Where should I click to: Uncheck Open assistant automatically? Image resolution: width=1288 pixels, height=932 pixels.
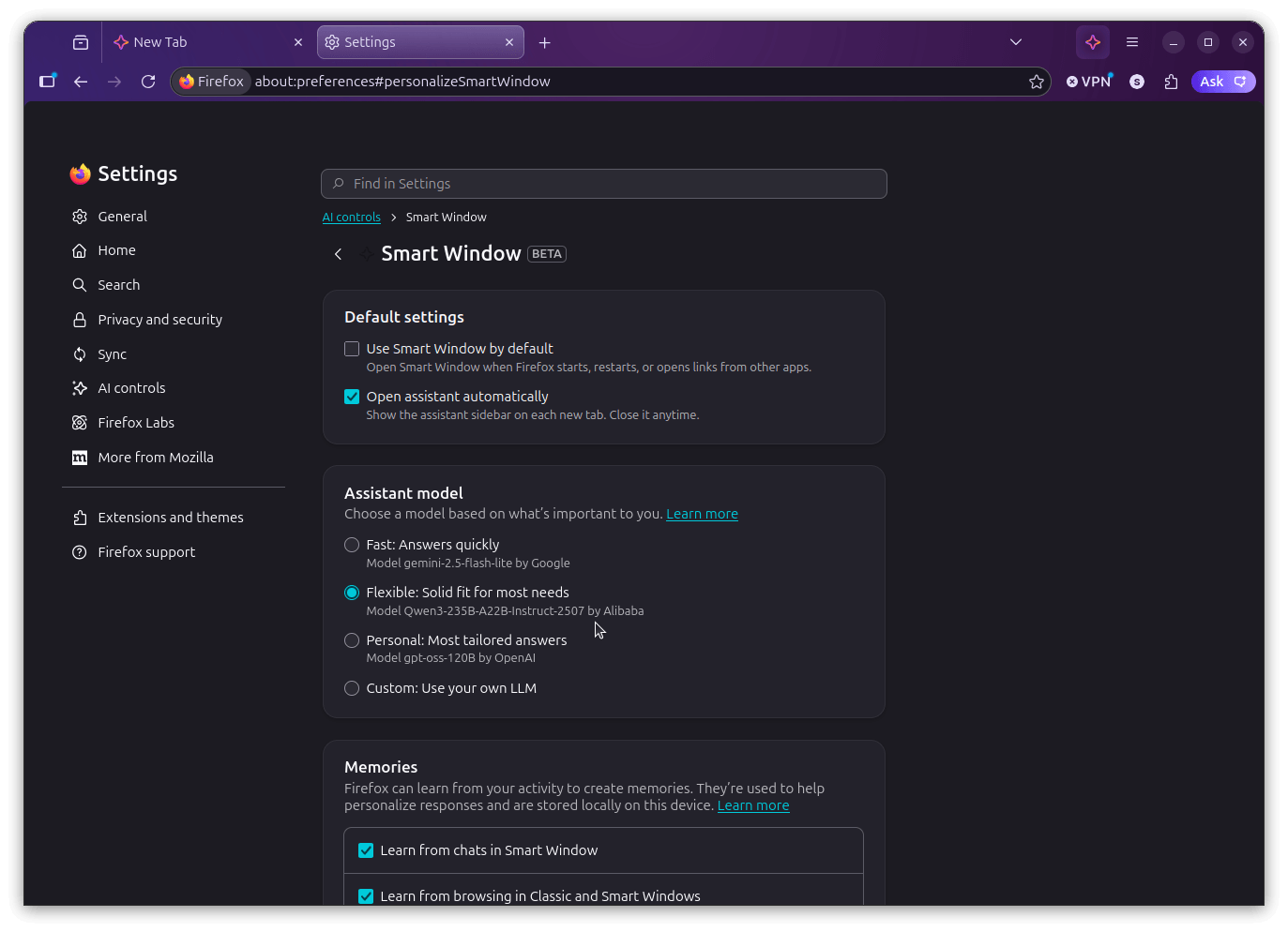[352, 397]
